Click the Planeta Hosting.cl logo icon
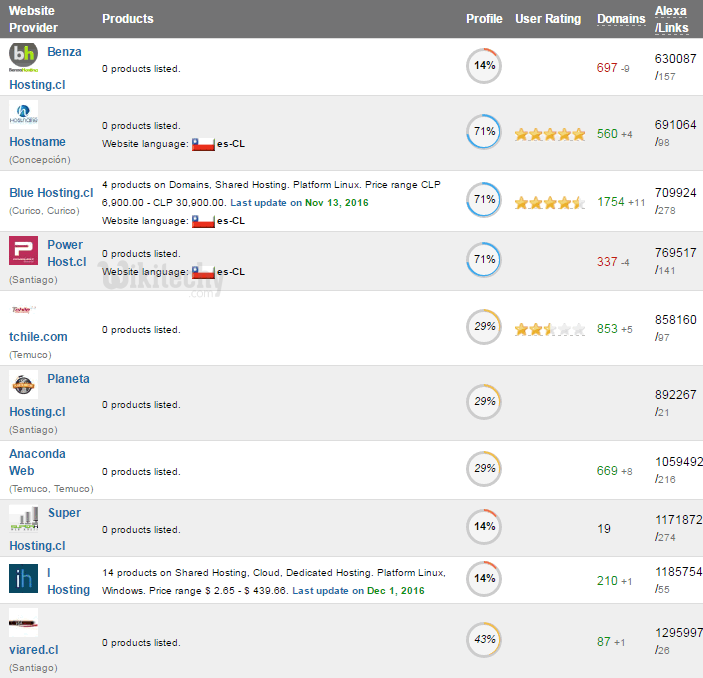The height and width of the screenshot is (678, 703). tap(24, 385)
